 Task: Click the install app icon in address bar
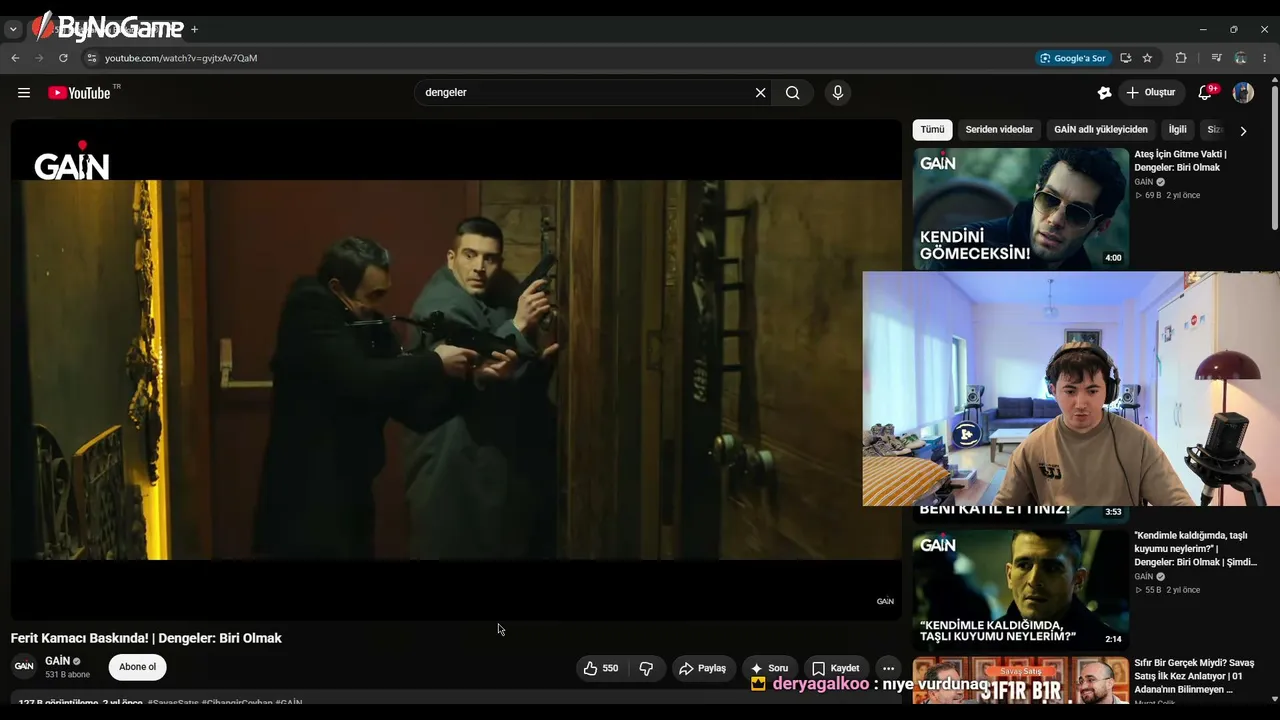[x=1125, y=58]
